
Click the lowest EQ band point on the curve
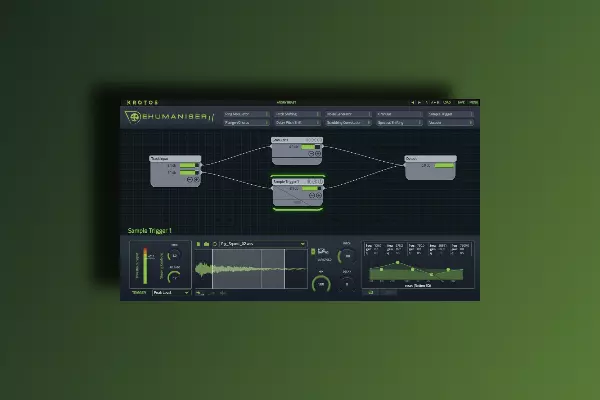(431, 275)
